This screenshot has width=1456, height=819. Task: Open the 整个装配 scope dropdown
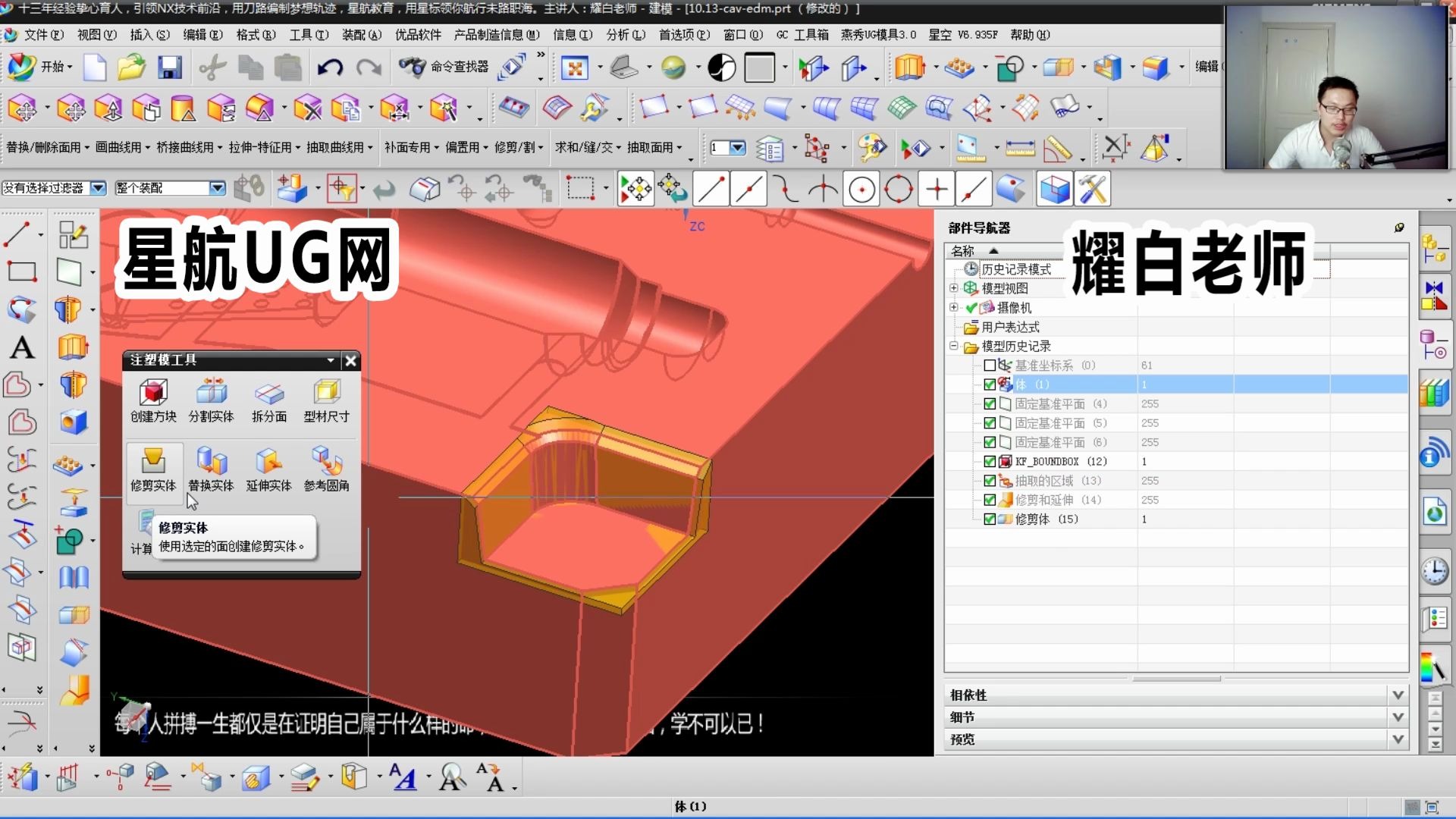[218, 187]
